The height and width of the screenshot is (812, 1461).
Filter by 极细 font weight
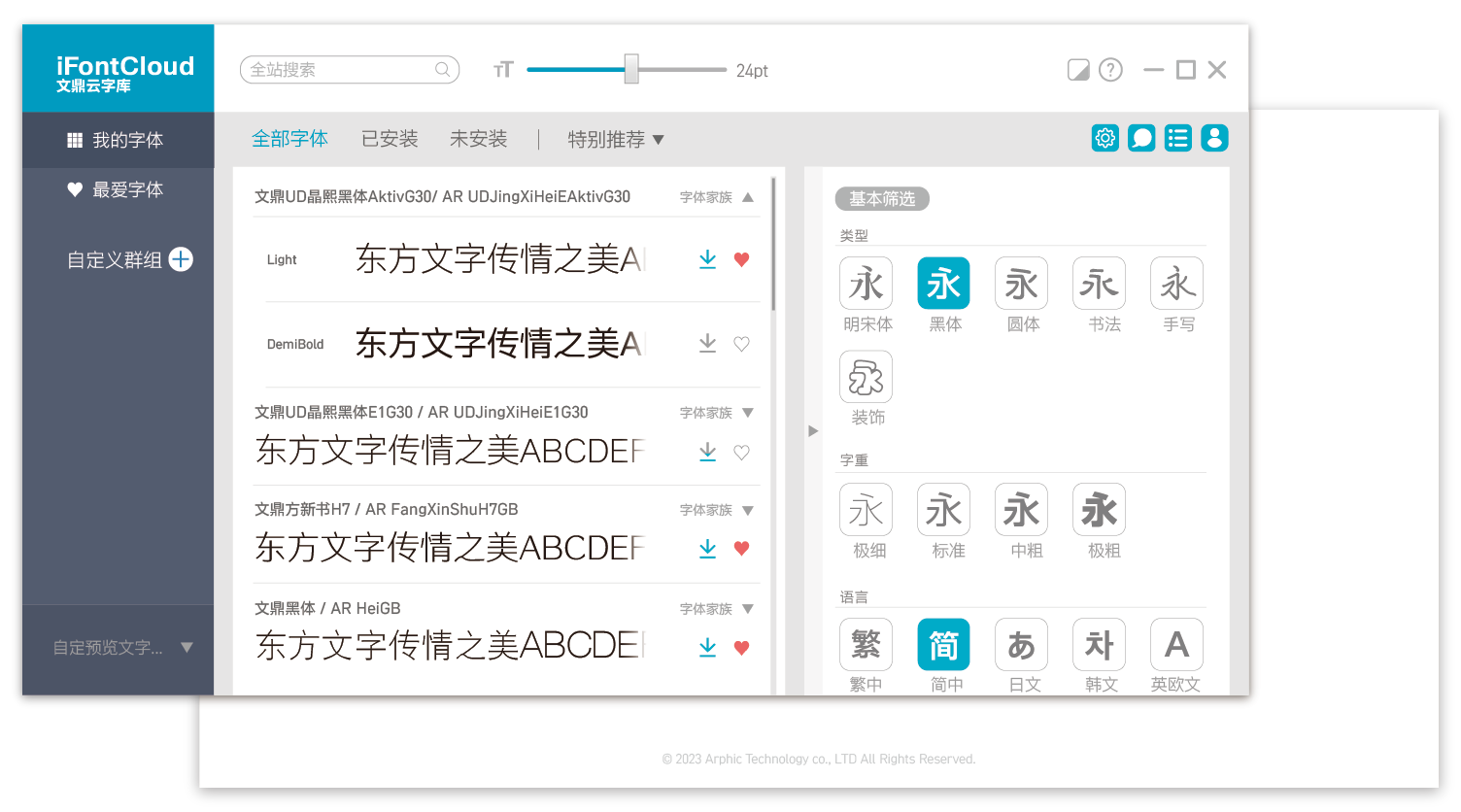tap(866, 510)
